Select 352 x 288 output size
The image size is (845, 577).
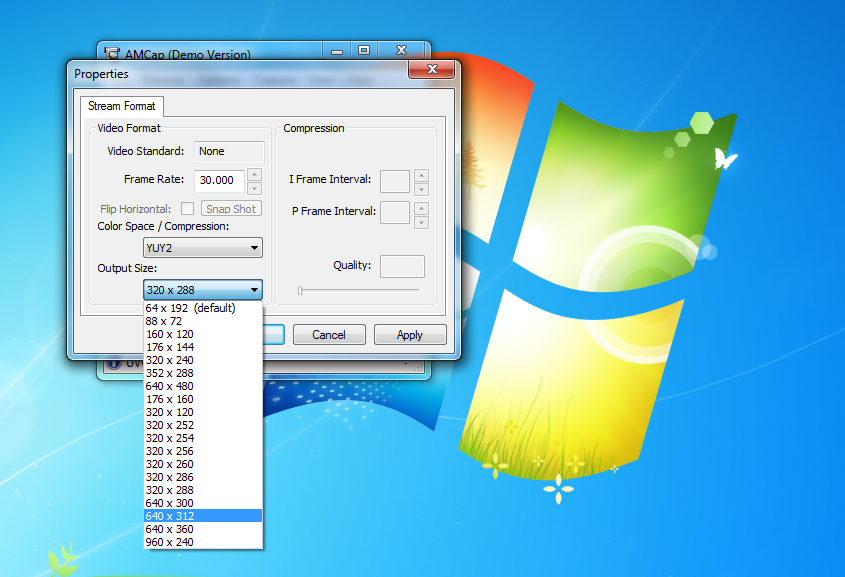pos(203,373)
